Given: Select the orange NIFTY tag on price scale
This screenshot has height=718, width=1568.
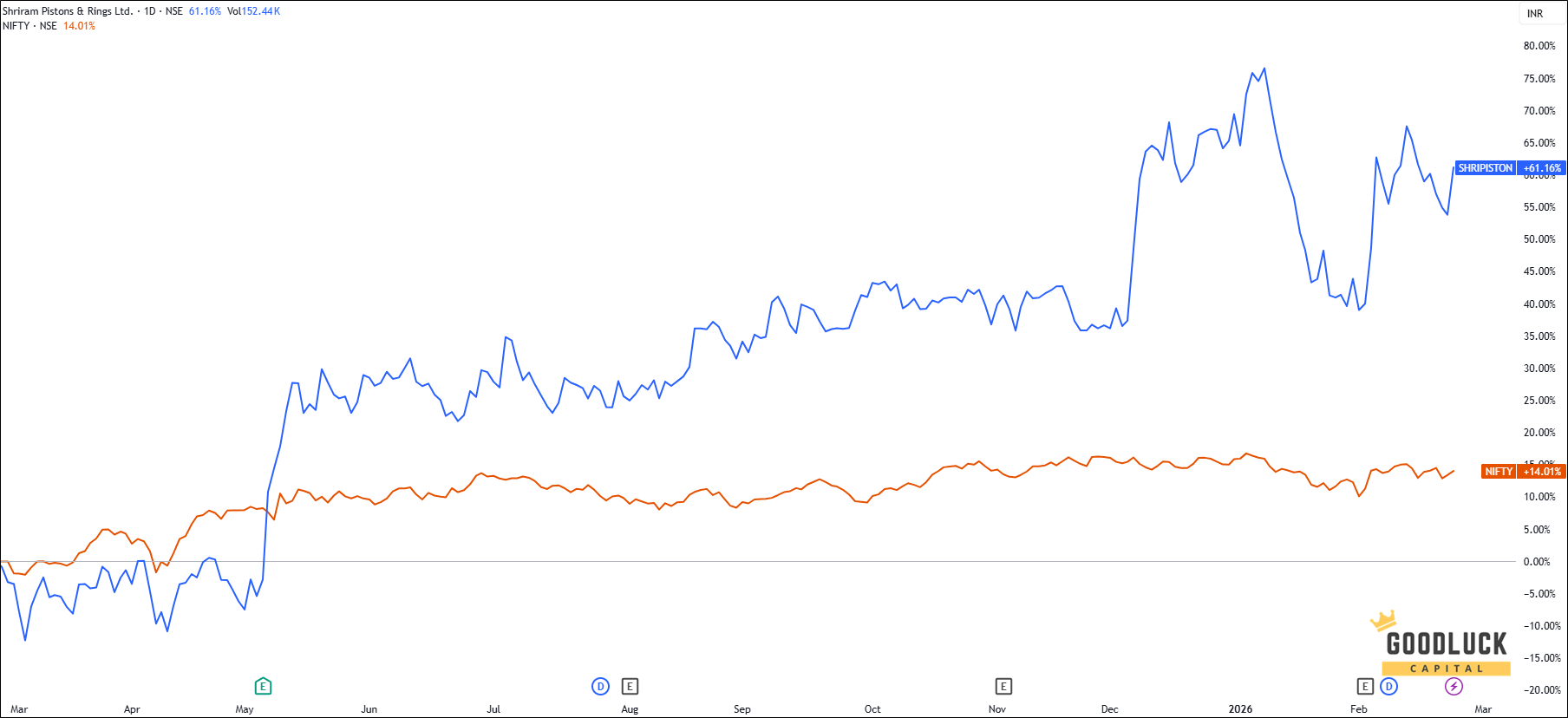Looking at the screenshot, I should [x=1498, y=472].
